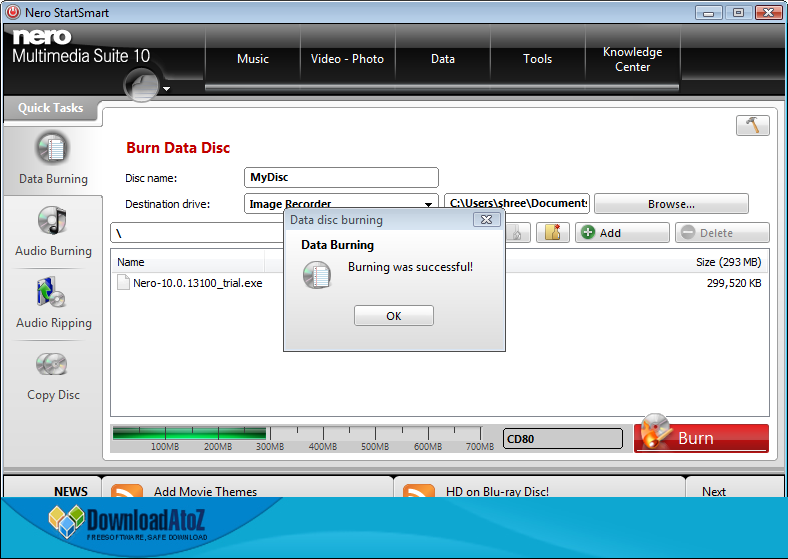This screenshot has width=788, height=559.
Task: Click the NEWS label
Action: pyautogui.click(x=71, y=491)
